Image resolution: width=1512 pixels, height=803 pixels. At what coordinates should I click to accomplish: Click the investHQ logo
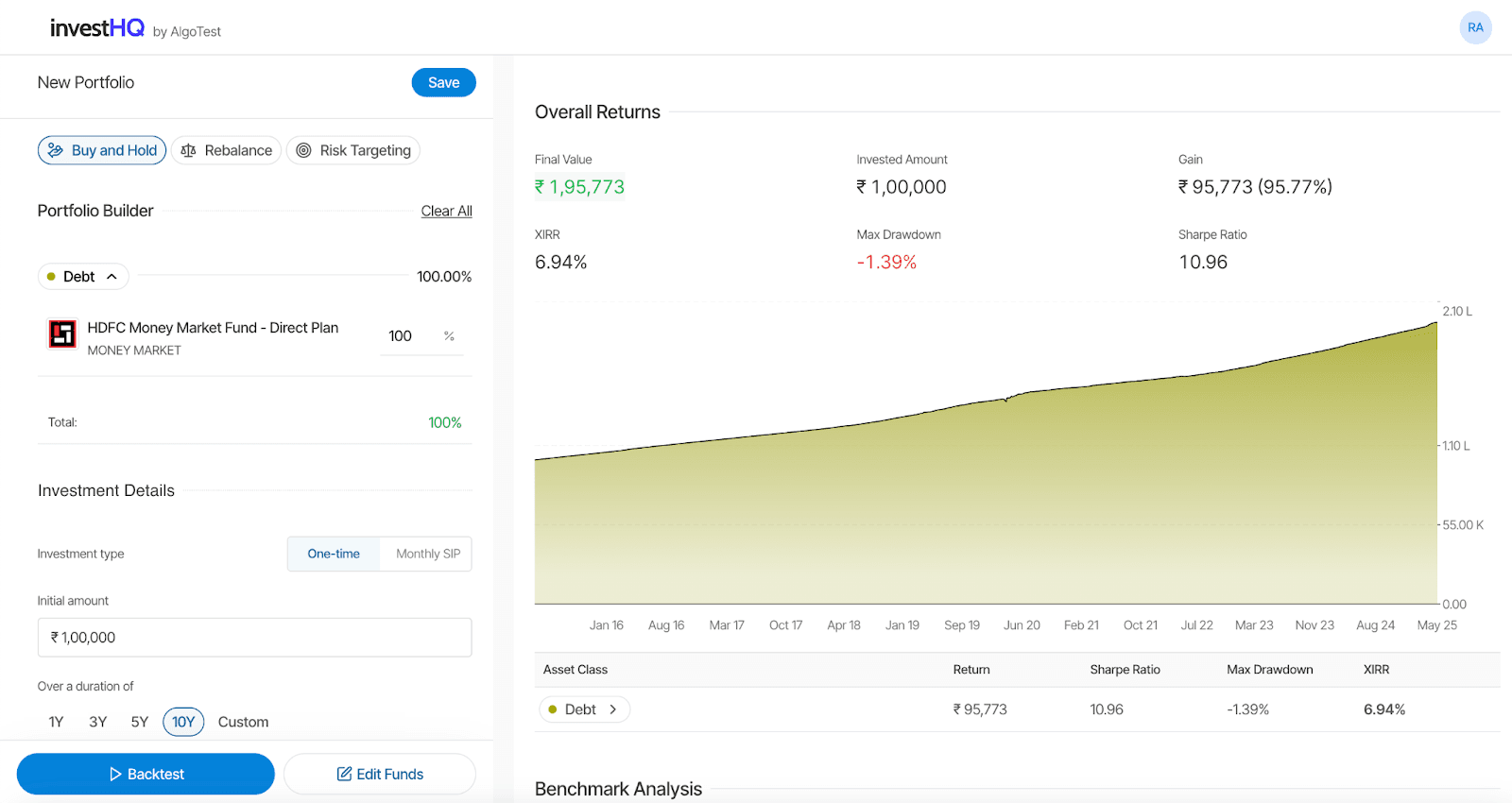[97, 28]
